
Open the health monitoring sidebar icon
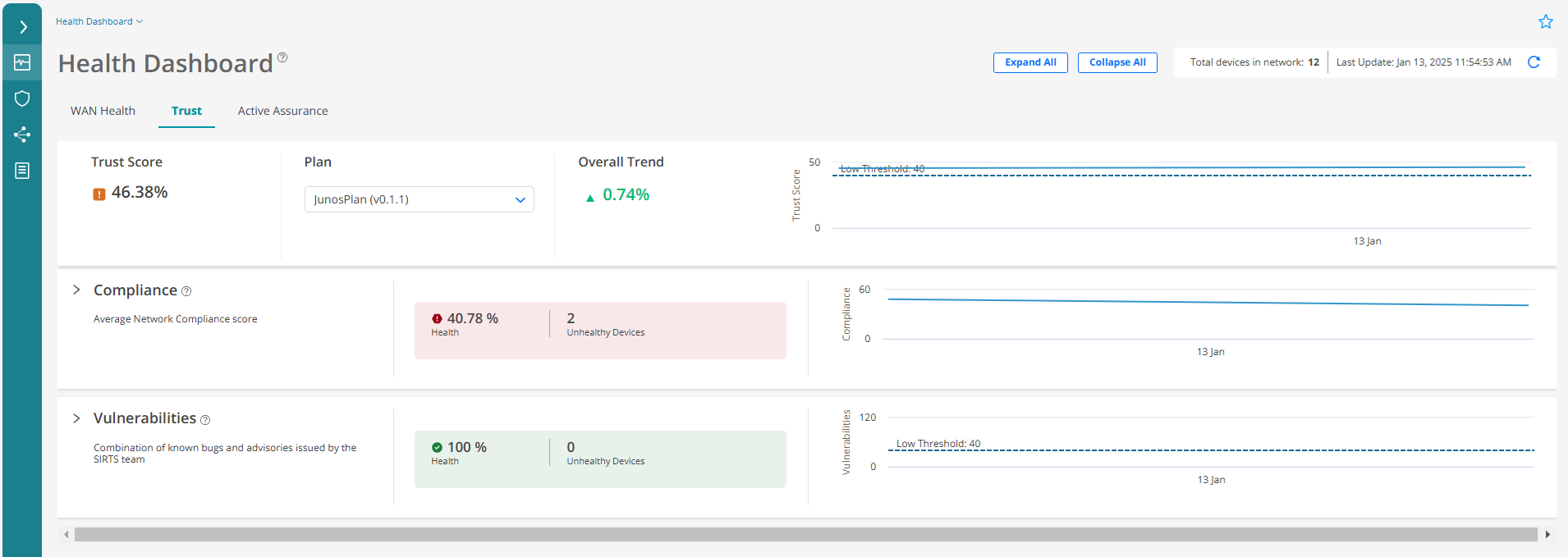coord(22,62)
